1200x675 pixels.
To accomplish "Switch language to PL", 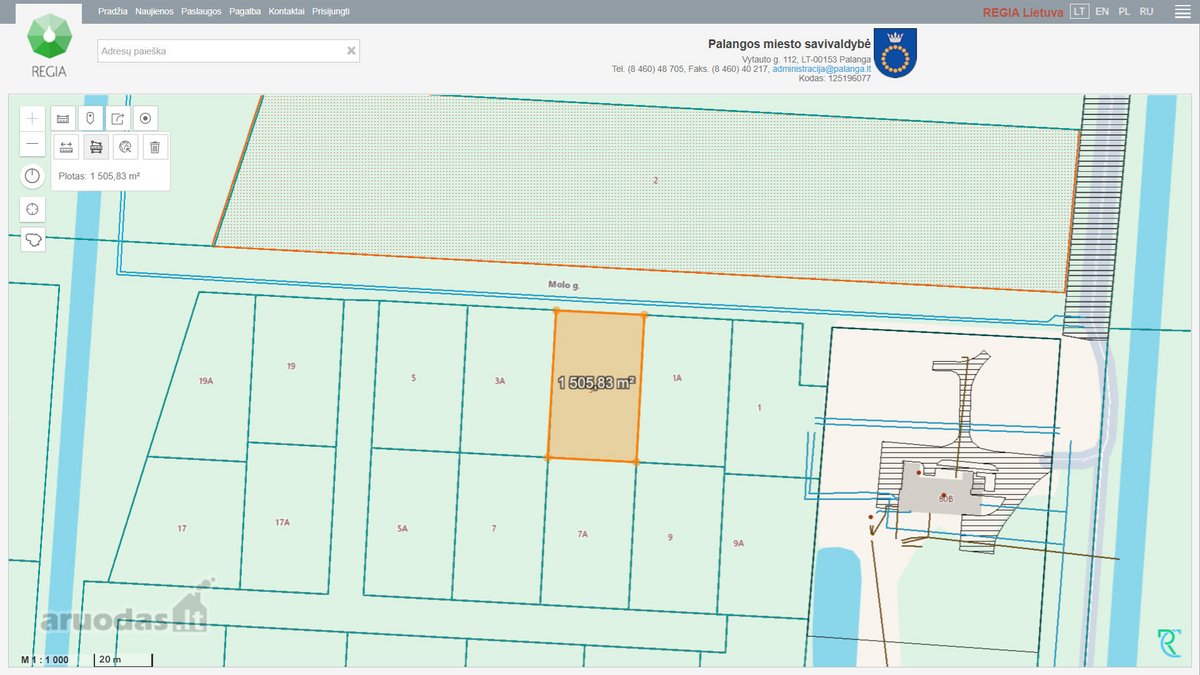I will coord(1125,11).
